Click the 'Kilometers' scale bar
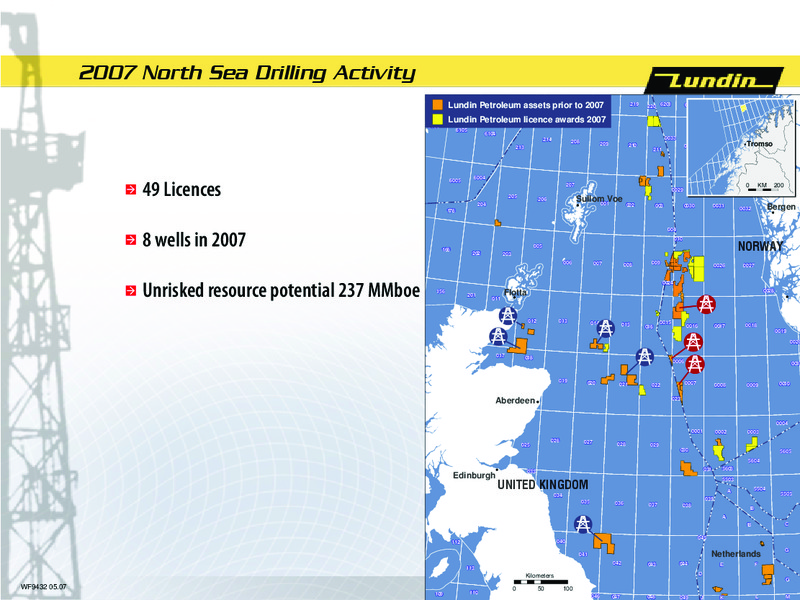The image size is (800, 600). click(x=540, y=582)
